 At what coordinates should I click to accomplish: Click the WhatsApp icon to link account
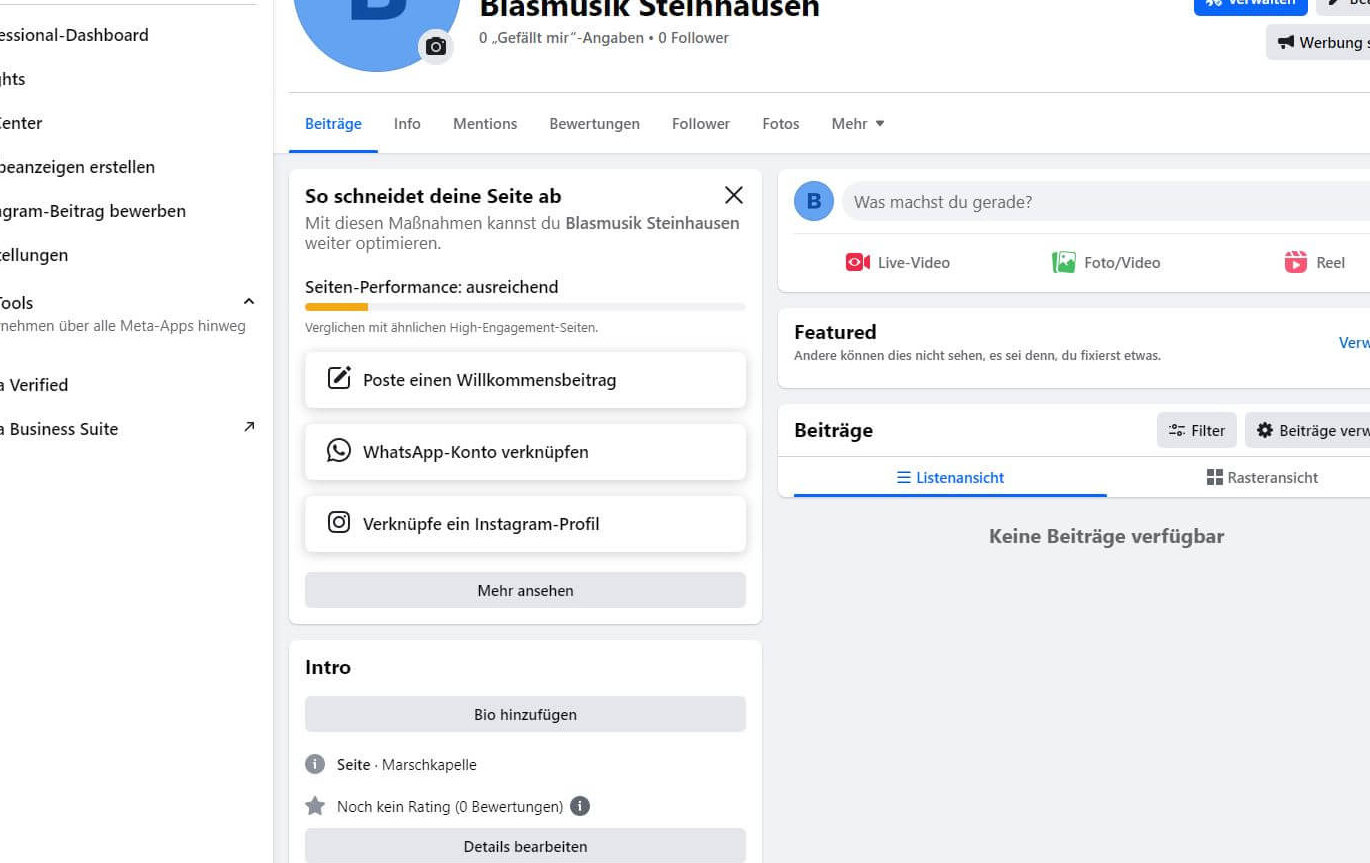pos(339,451)
